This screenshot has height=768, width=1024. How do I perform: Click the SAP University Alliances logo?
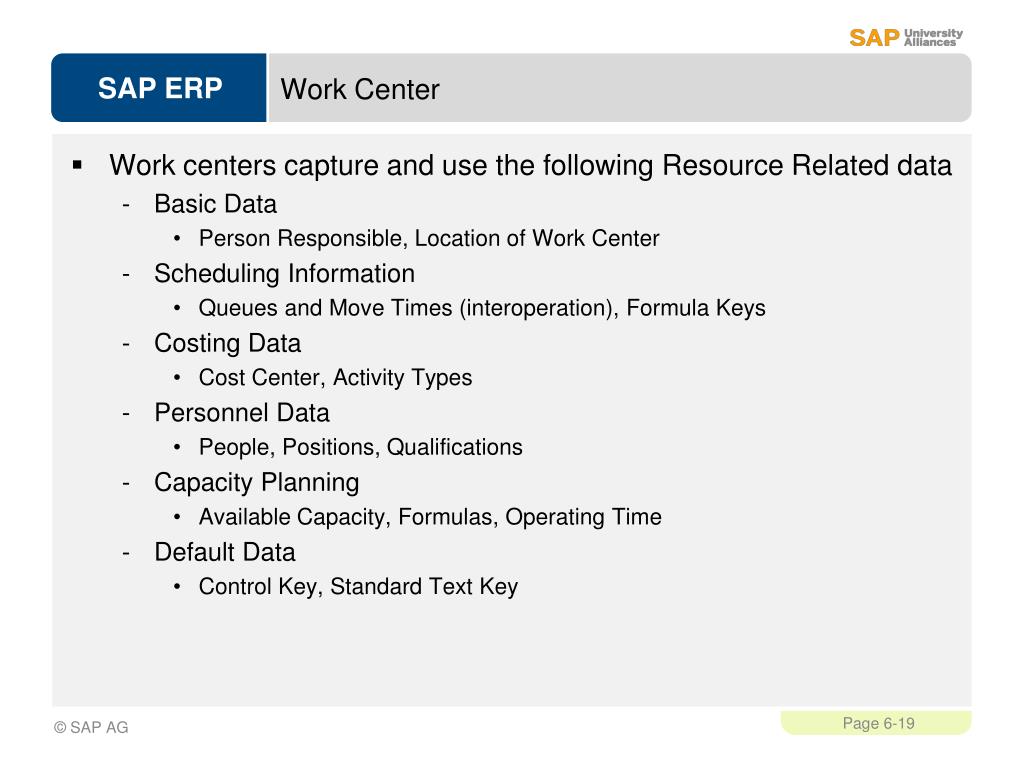tap(906, 37)
